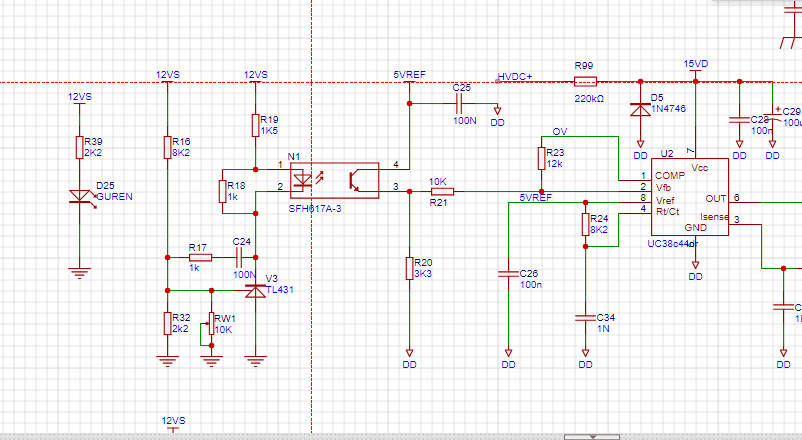Click the 220kΩ value of R99
Viewport: 802px width, 440px height.
pos(589,98)
